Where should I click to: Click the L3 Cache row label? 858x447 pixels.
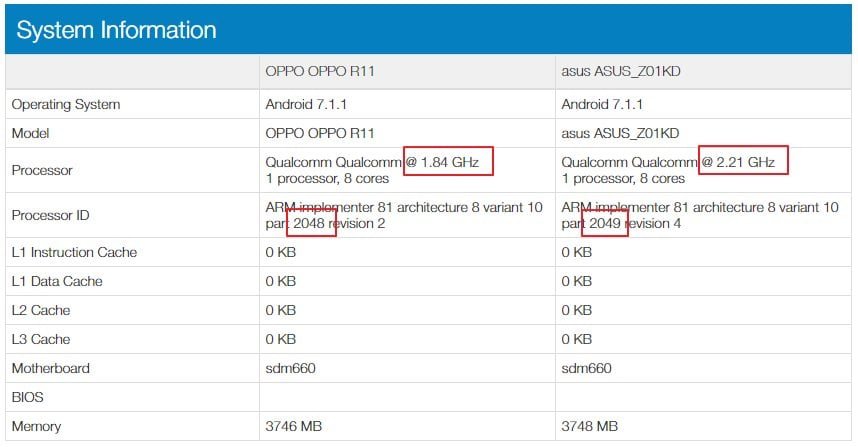[x=41, y=339]
